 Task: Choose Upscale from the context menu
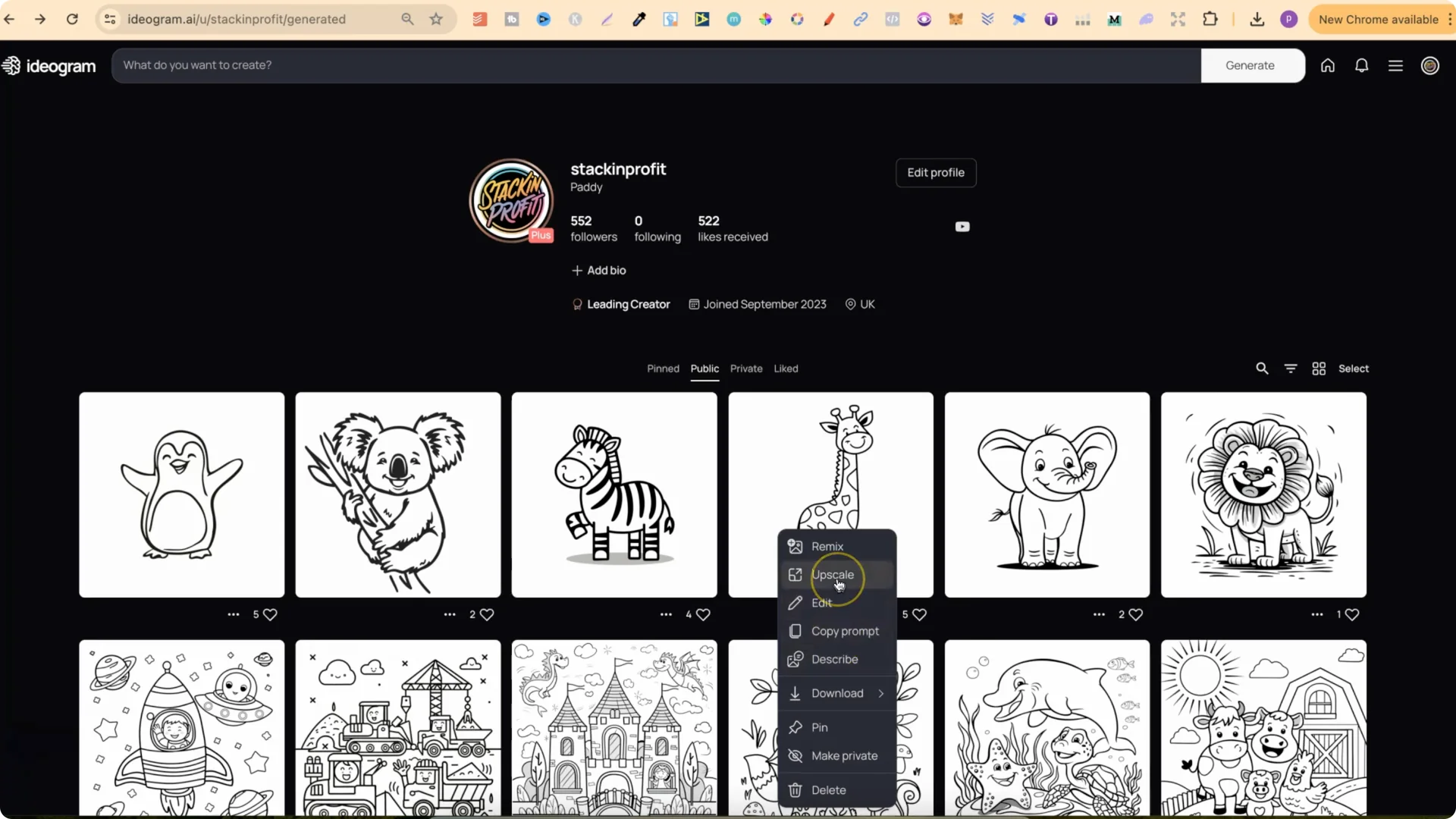832,575
